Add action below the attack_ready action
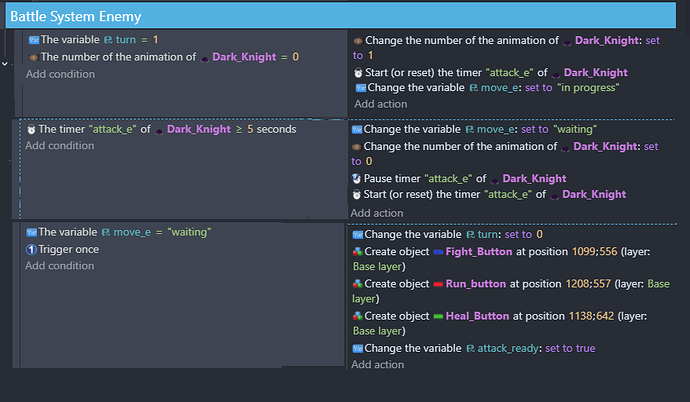The height and width of the screenshot is (402, 690). [378, 364]
